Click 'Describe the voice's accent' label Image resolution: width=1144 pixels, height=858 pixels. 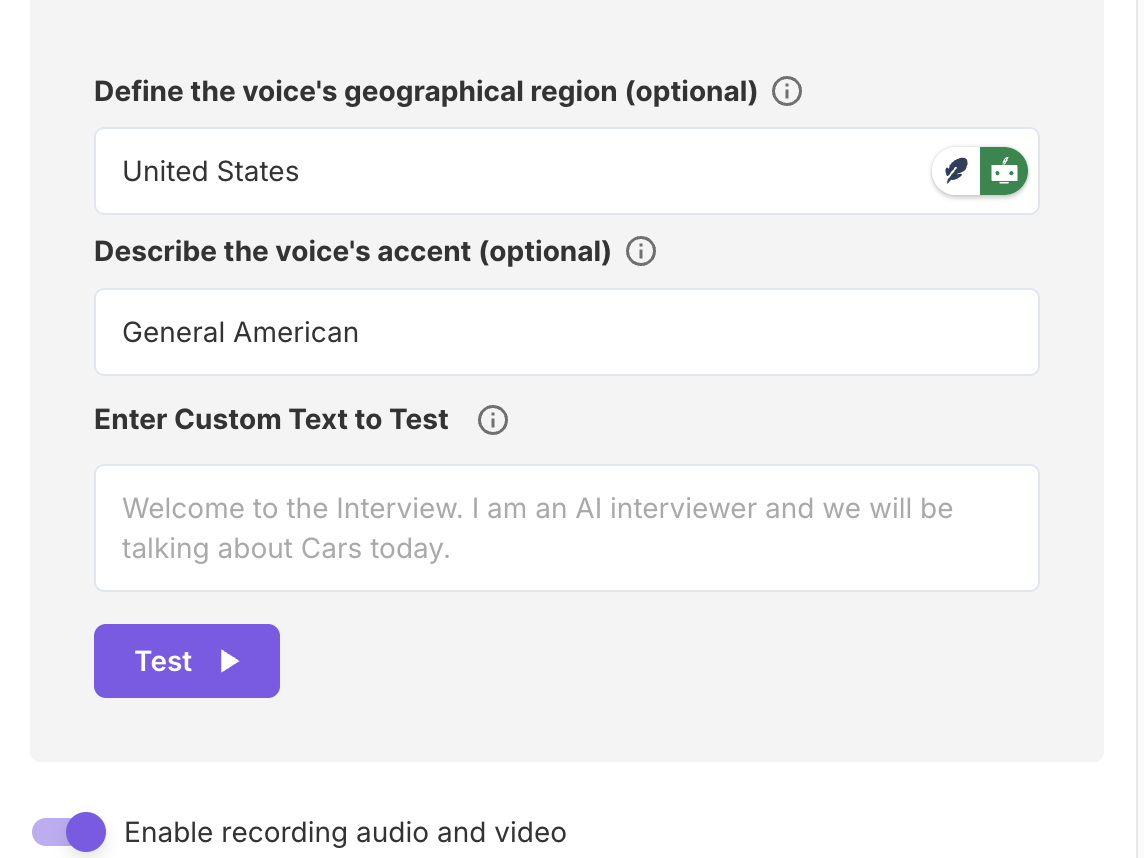pyautogui.click(x=352, y=251)
